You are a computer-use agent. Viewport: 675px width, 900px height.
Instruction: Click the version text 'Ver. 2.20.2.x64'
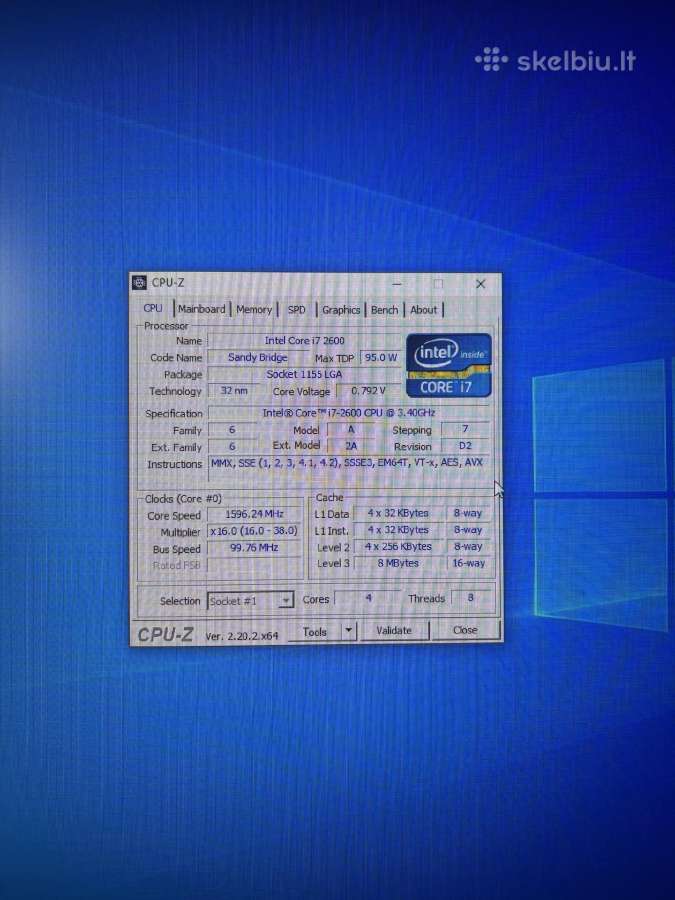(242, 635)
